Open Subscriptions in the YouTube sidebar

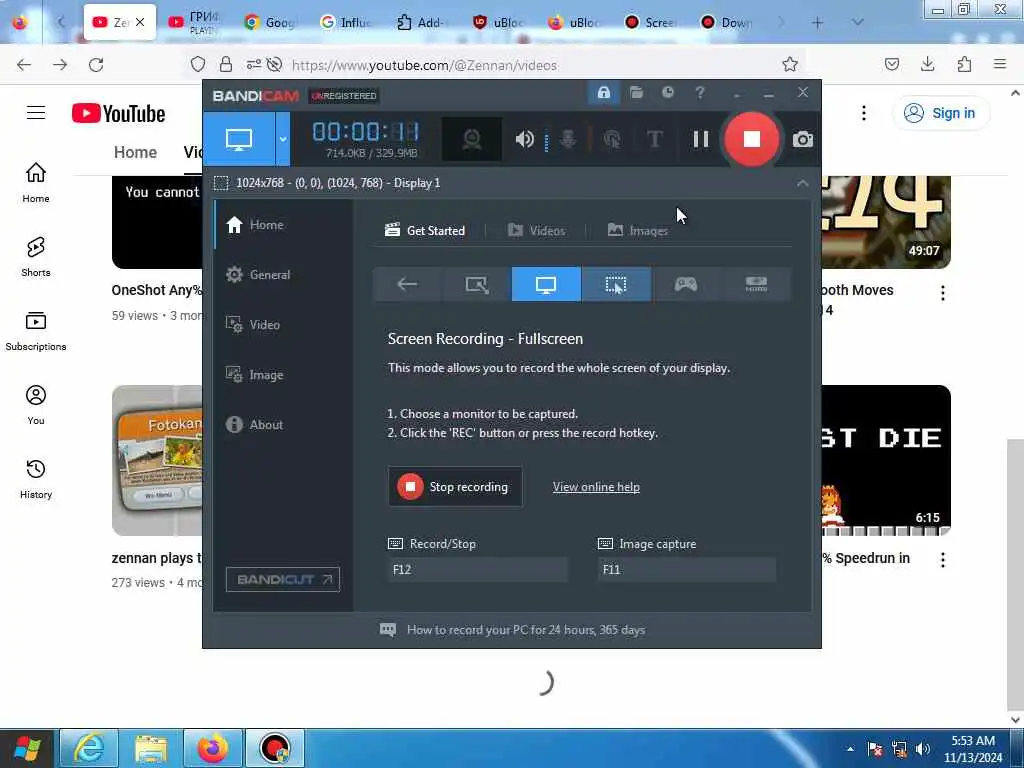(36, 331)
